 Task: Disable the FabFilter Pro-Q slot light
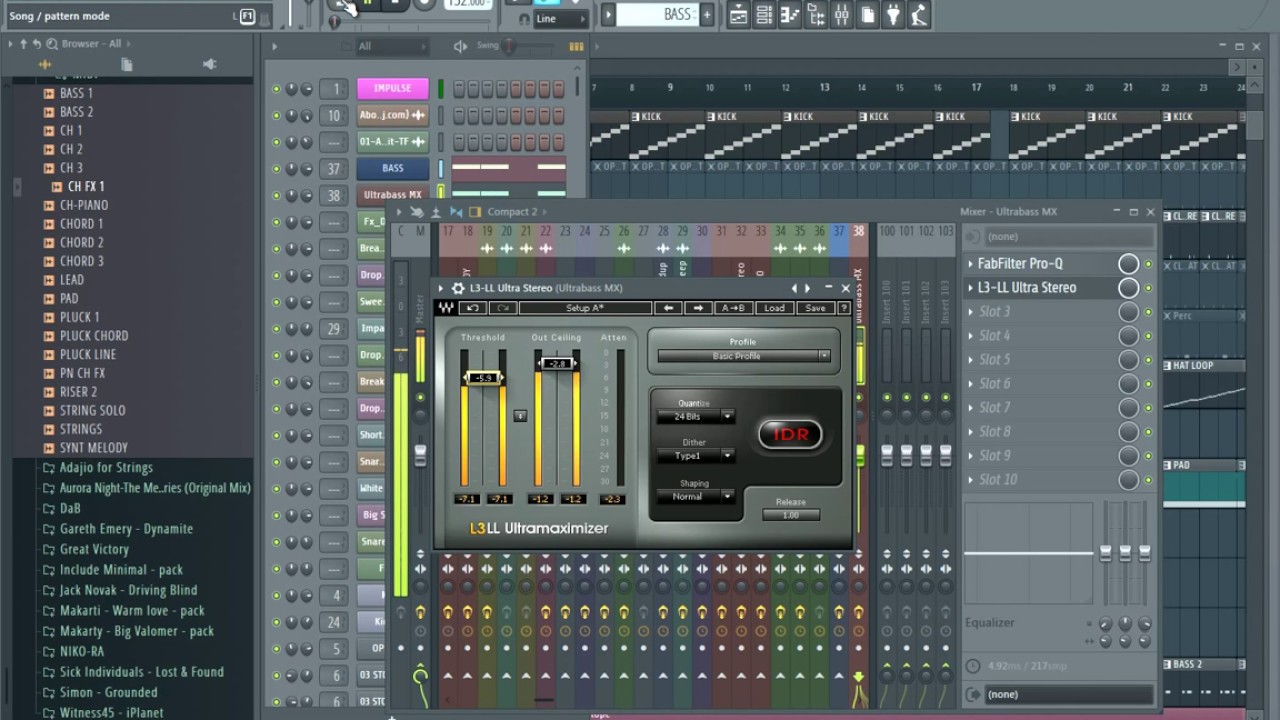point(1148,264)
